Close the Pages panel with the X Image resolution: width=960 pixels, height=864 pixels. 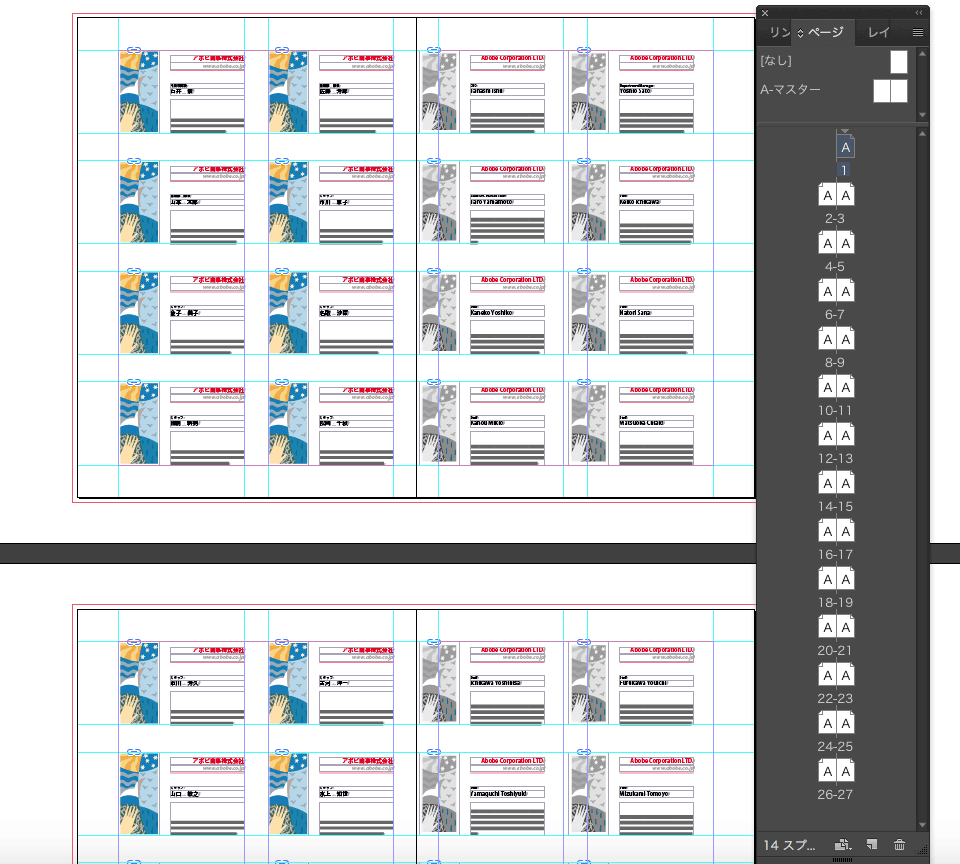765,13
